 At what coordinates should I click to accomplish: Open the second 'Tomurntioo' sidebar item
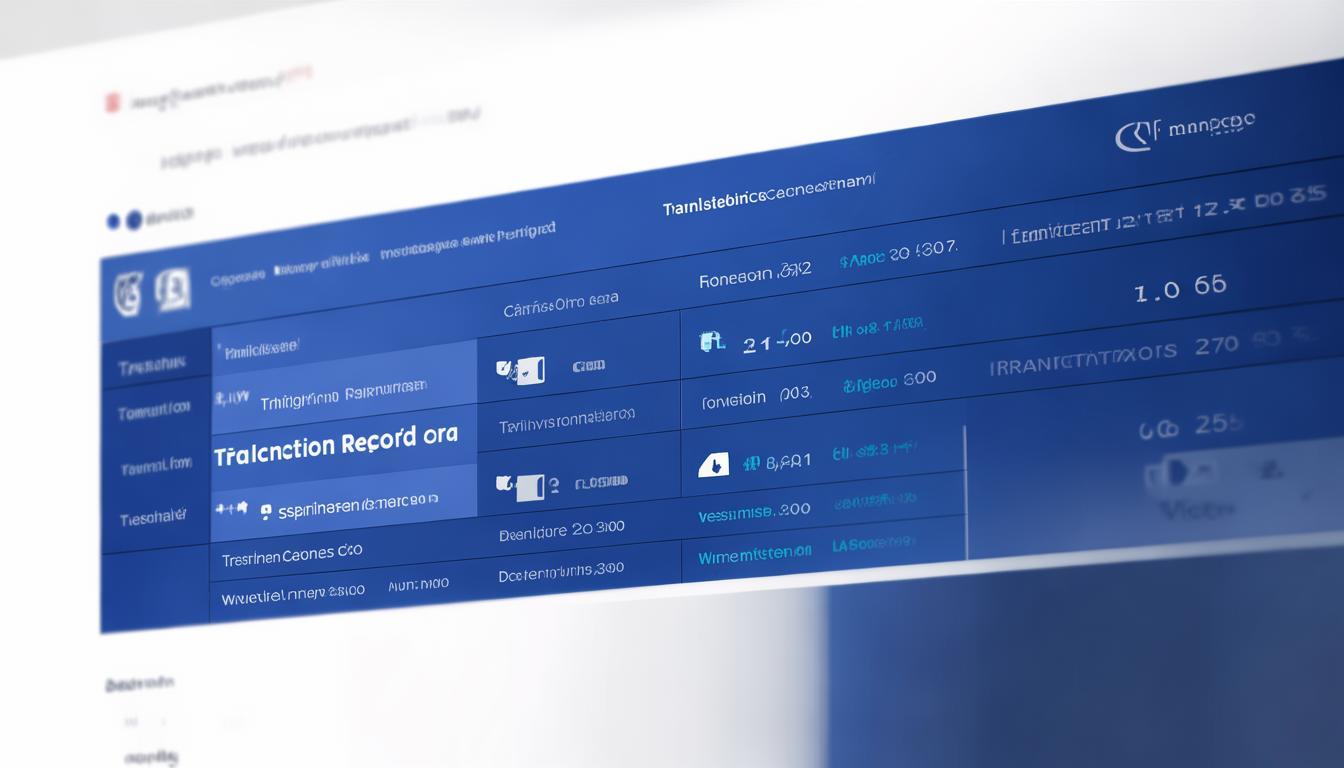click(x=154, y=410)
